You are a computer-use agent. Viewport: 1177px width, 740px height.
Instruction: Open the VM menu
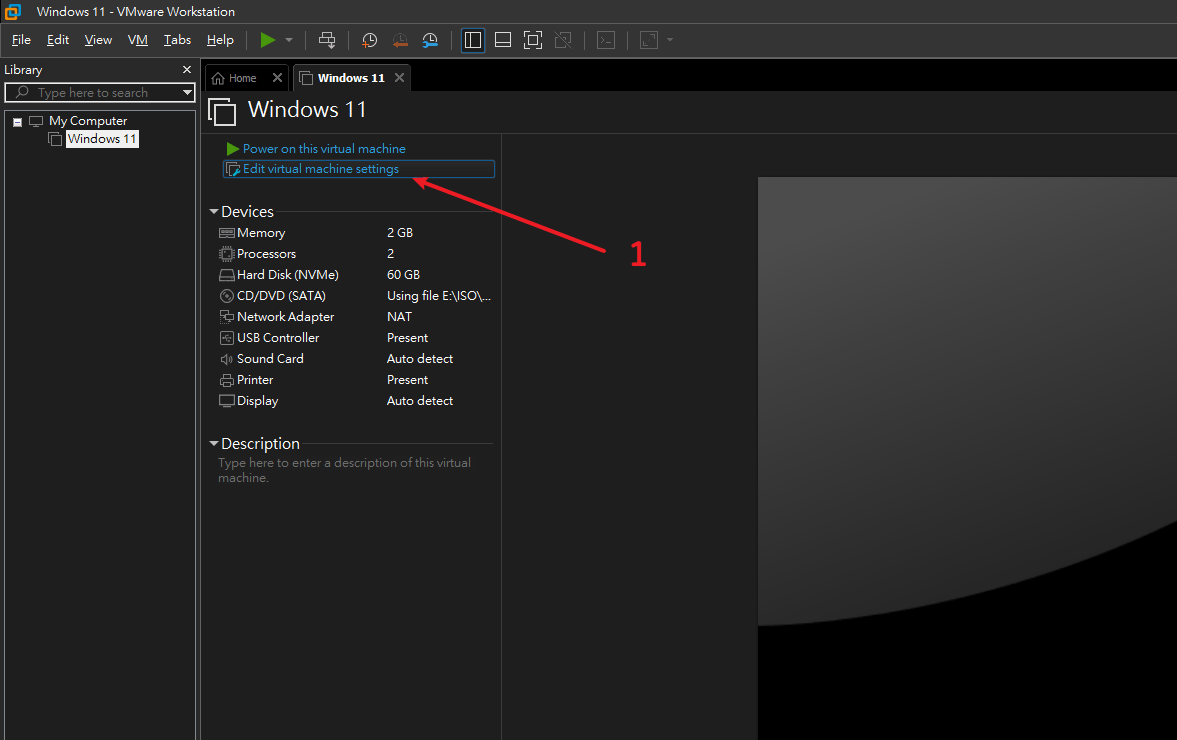tap(138, 40)
